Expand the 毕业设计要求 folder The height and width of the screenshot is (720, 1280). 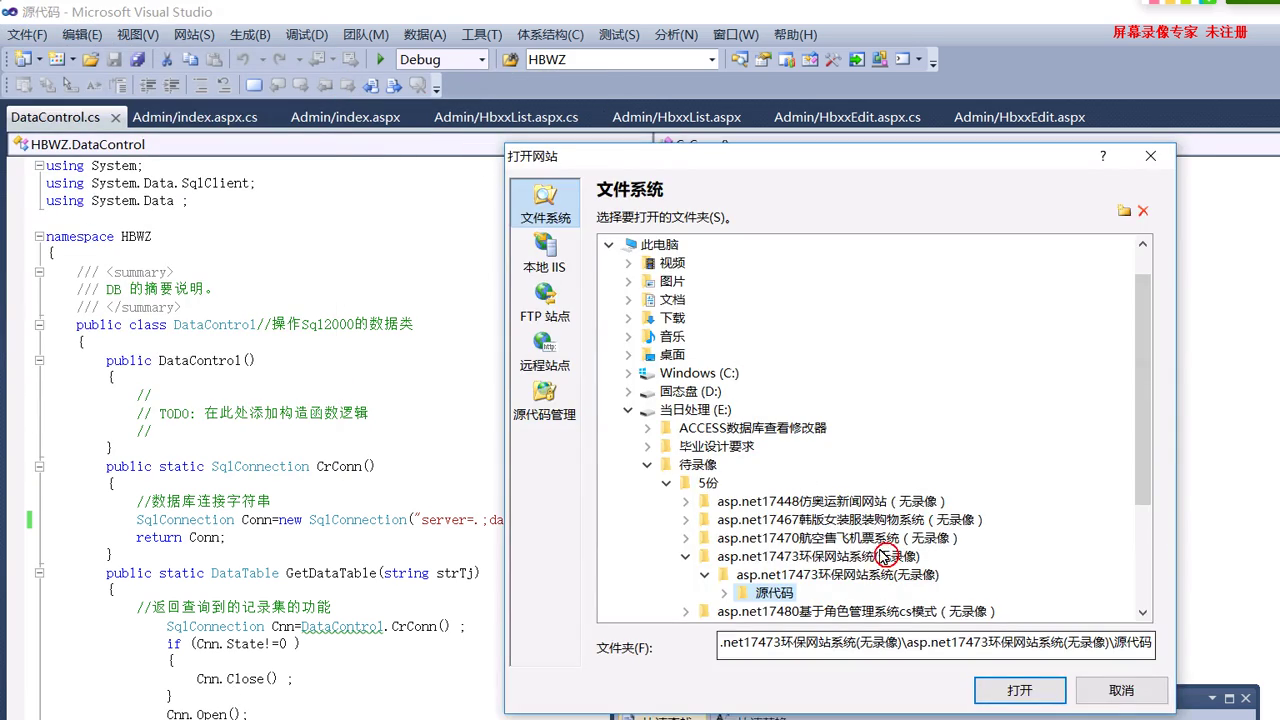click(x=647, y=447)
